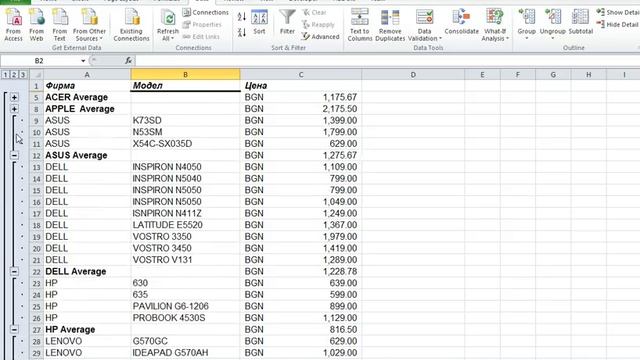Show outline level 3

(23, 75)
